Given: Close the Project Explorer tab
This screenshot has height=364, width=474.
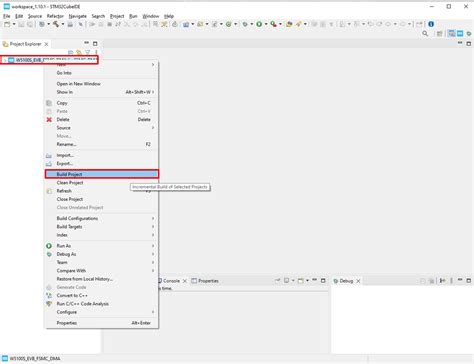Looking at the screenshot, I should tap(46, 44).
